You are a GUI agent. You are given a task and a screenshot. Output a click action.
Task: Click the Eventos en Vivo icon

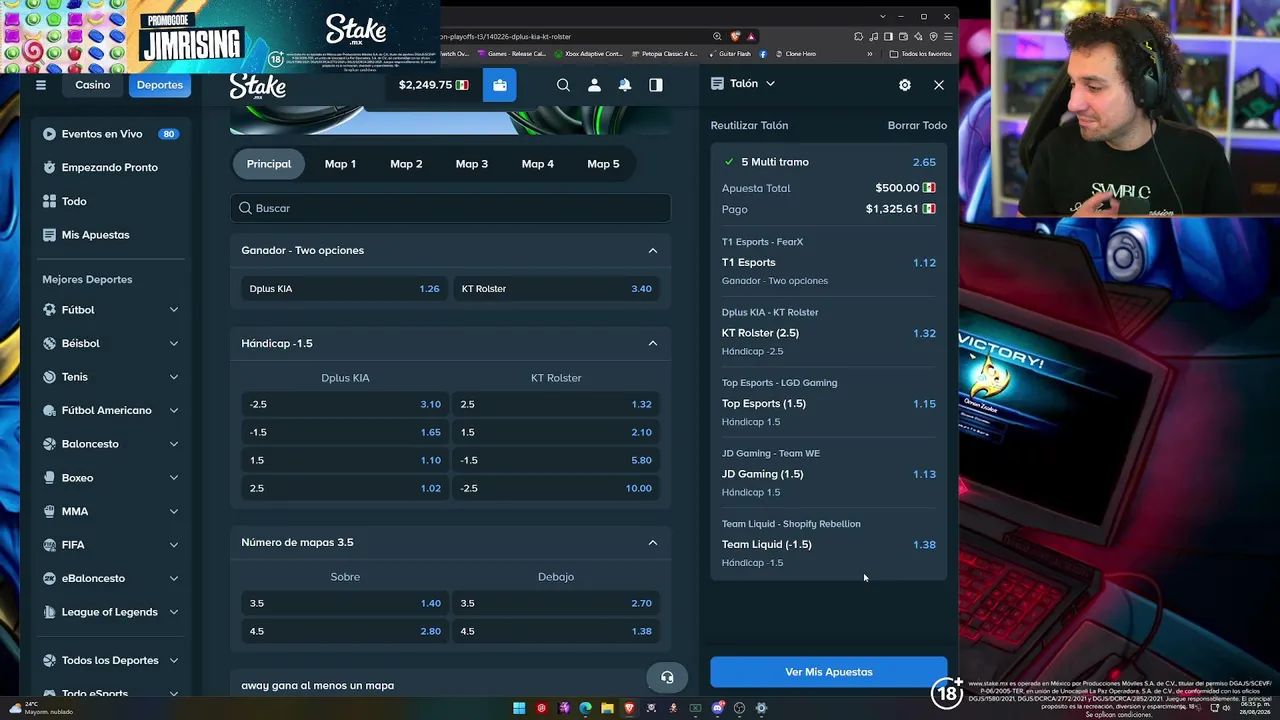[x=49, y=134]
